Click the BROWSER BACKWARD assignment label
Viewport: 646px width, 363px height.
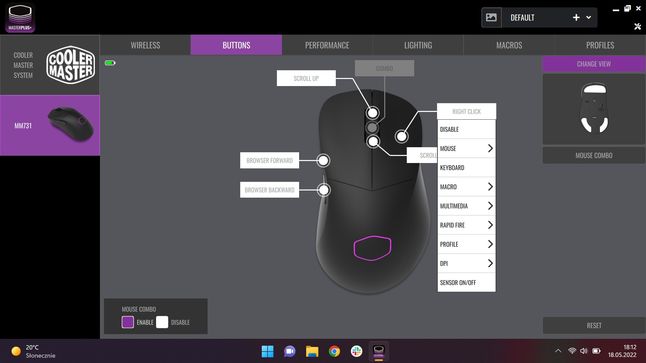coord(269,190)
